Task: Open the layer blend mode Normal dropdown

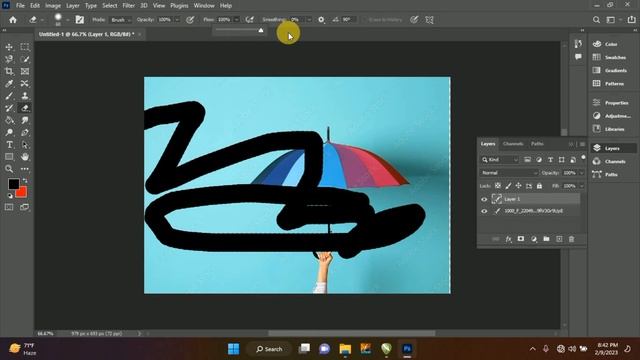Action: (x=509, y=173)
